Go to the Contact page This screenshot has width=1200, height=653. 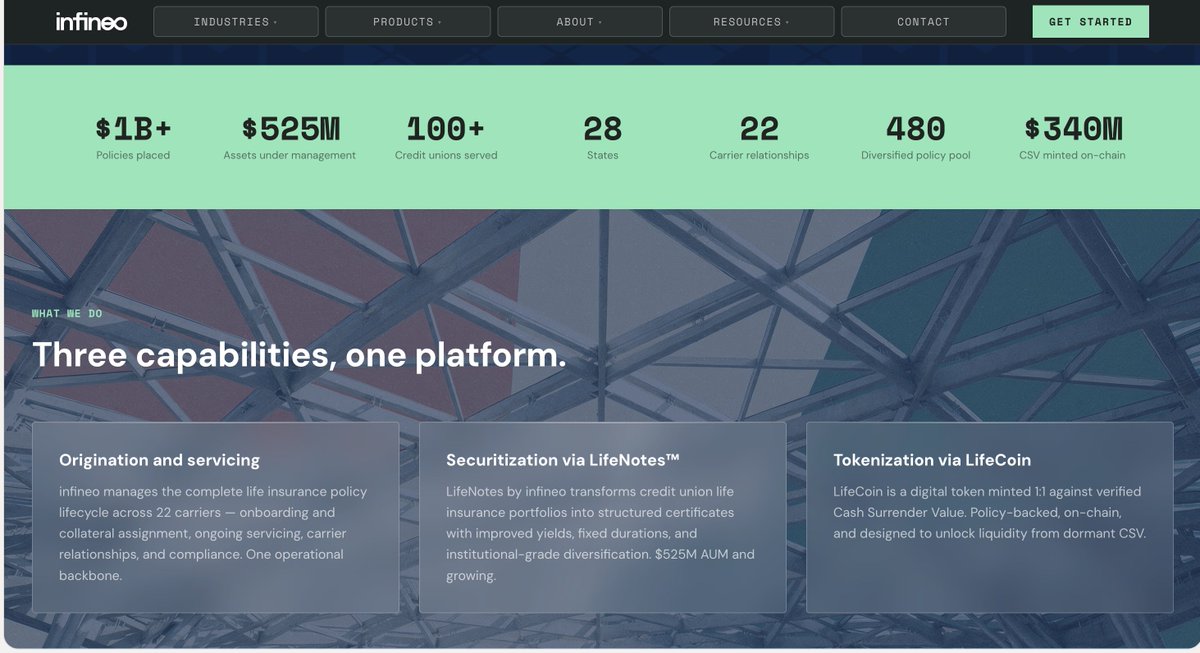[923, 22]
